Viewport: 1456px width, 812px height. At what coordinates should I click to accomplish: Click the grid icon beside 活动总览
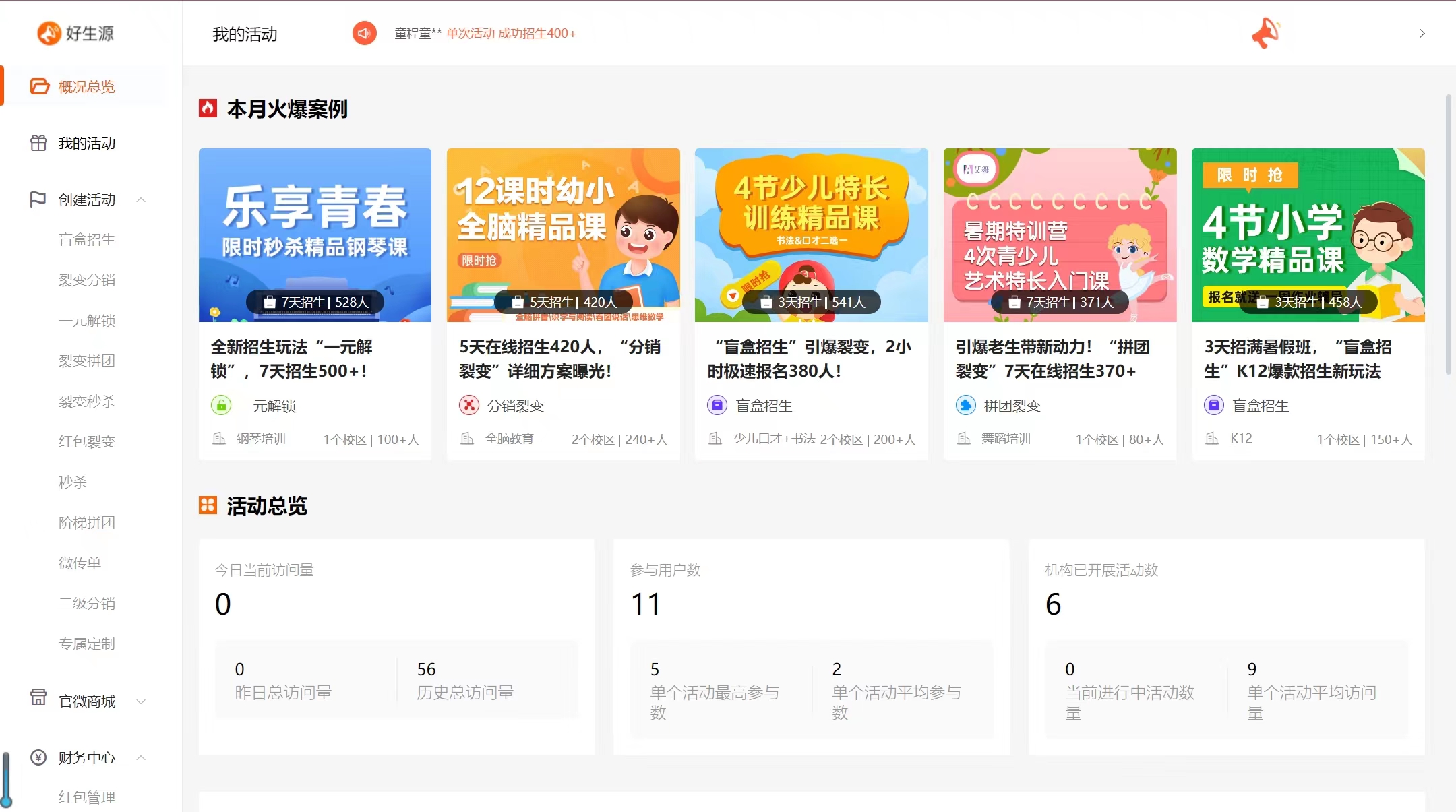click(208, 505)
